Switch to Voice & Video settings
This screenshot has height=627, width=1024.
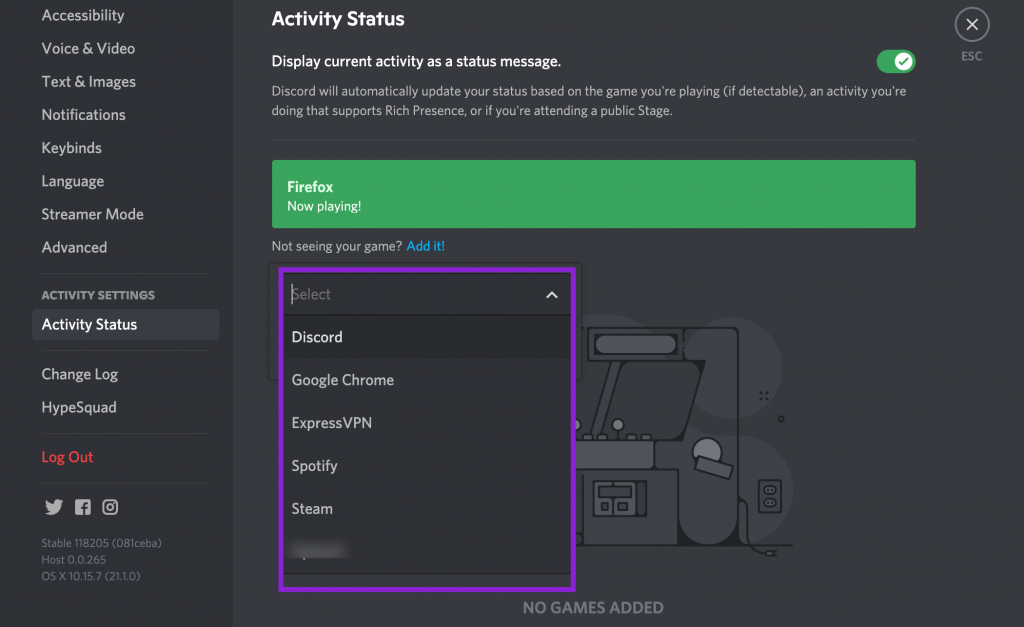click(88, 48)
